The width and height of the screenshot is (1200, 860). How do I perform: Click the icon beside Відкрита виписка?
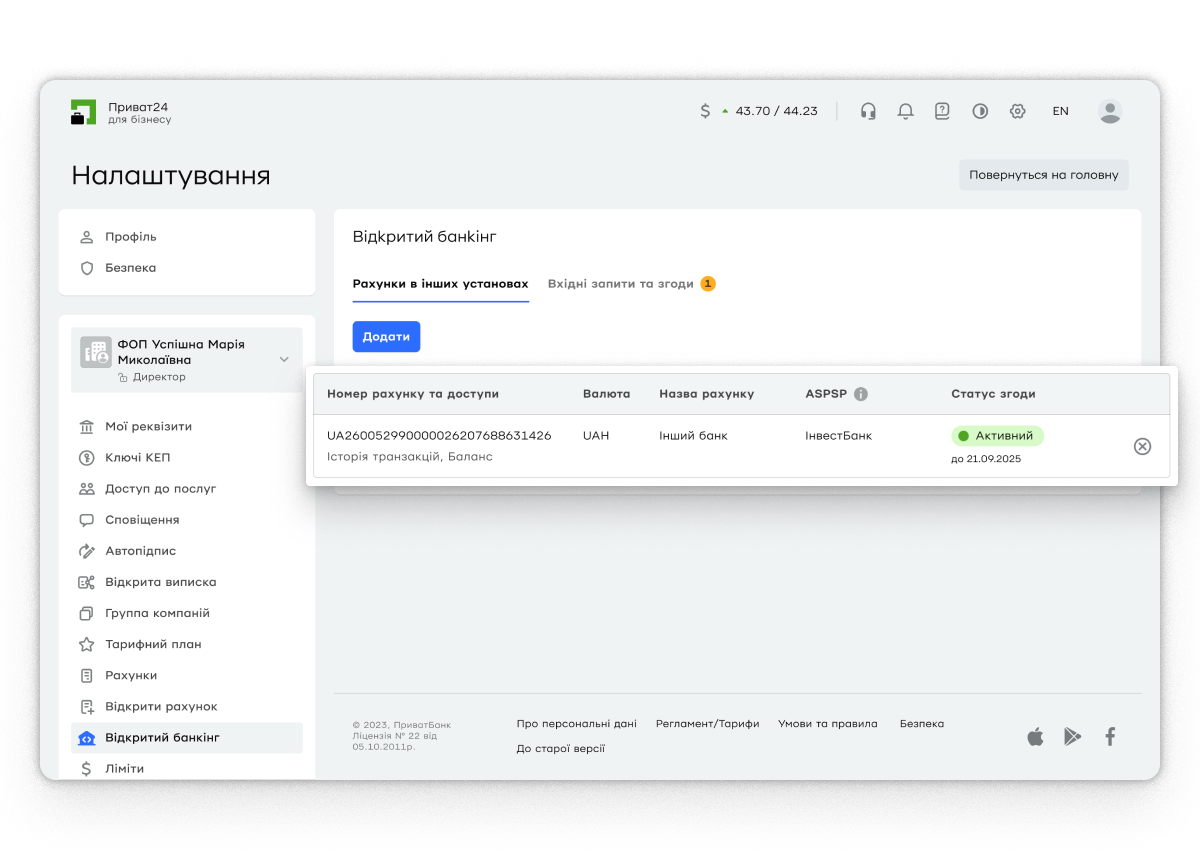pyautogui.click(x=87, y=582)
